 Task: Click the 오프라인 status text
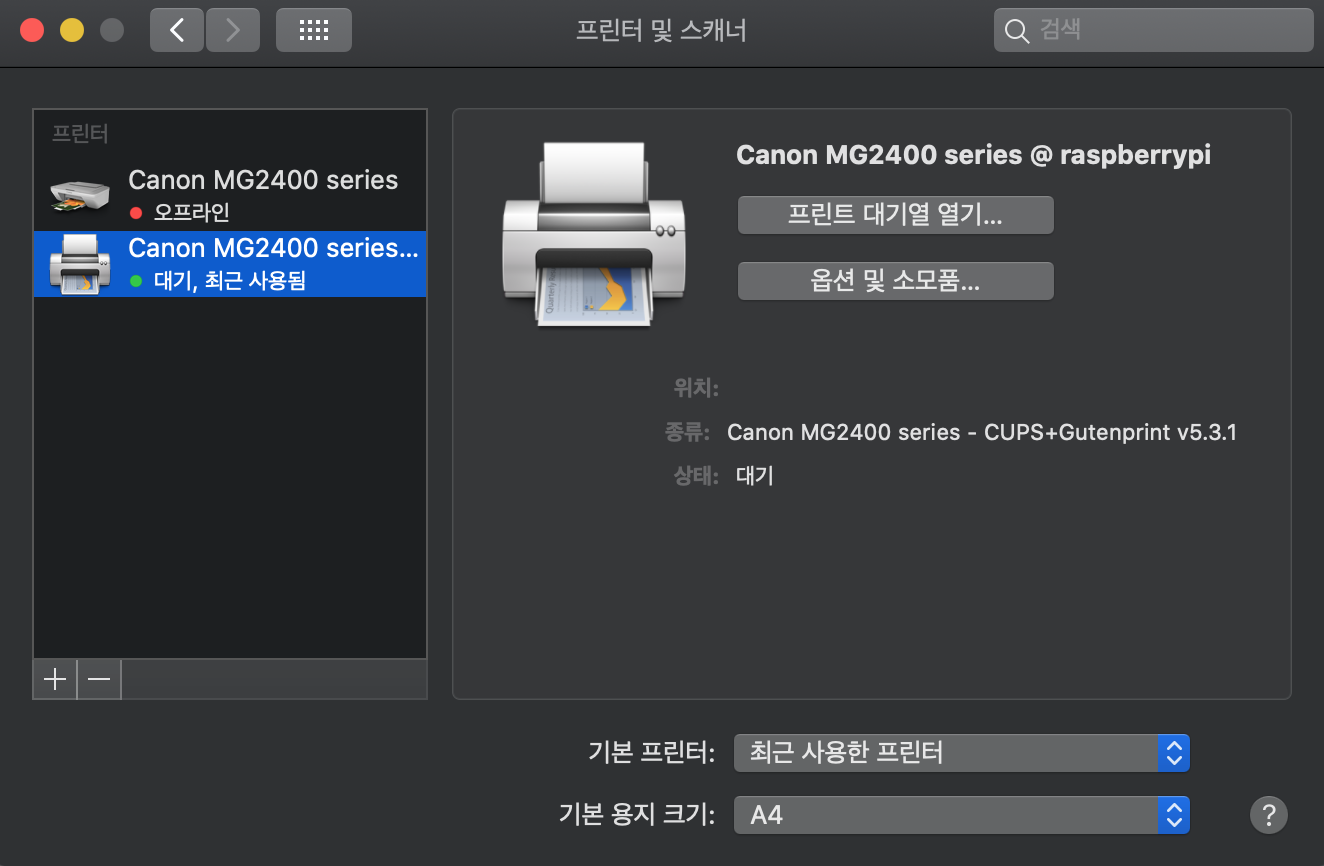point(192,213)
